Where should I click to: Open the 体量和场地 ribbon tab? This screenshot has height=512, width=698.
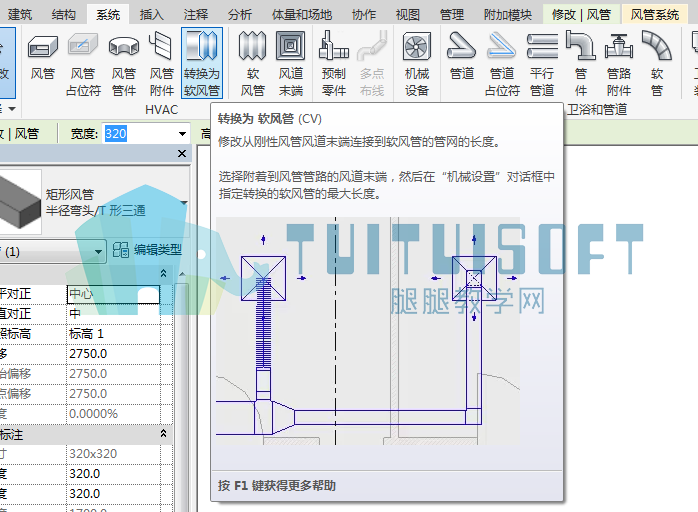pos(302,15)
